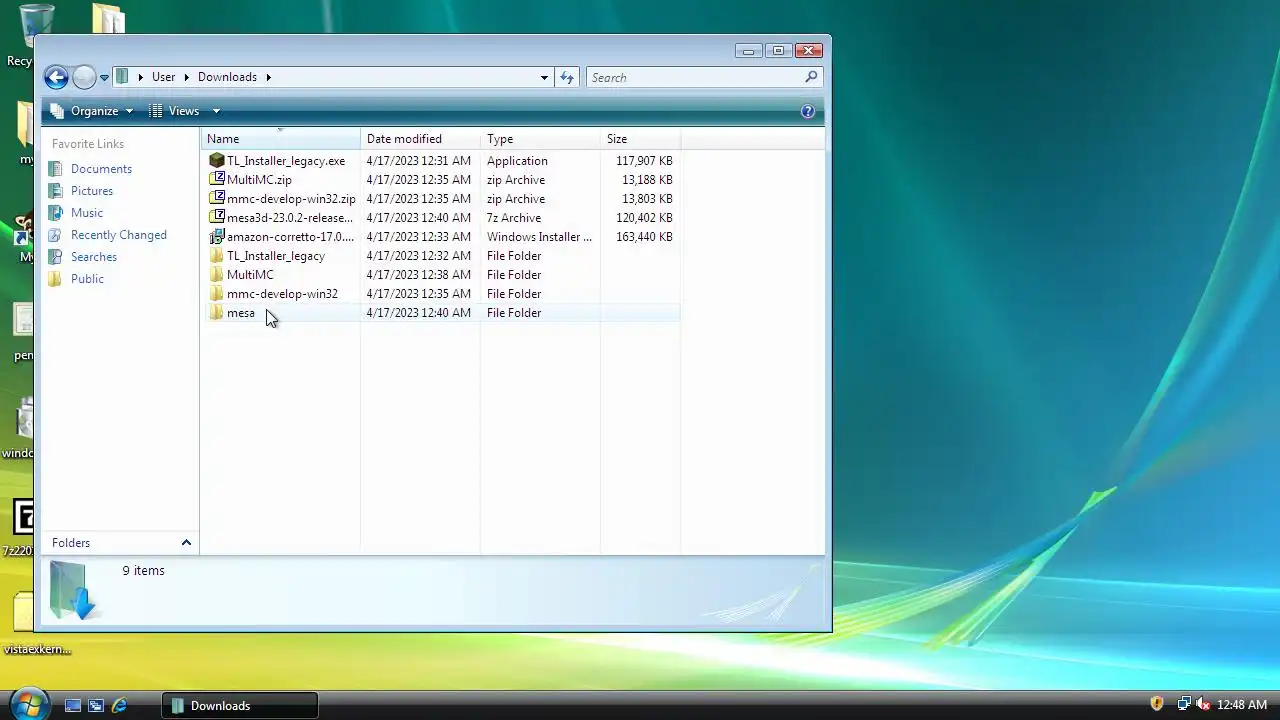Viewport: 1280px width, 720px height.
Task: Expand the Folders pane arrow
Action: point(186,543)
